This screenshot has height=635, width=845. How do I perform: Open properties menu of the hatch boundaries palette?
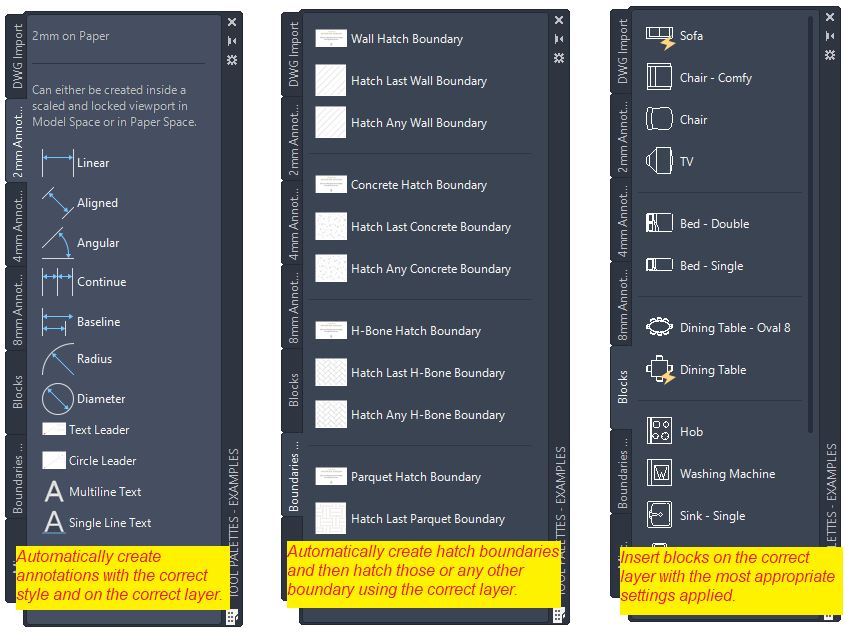[558, 58]
